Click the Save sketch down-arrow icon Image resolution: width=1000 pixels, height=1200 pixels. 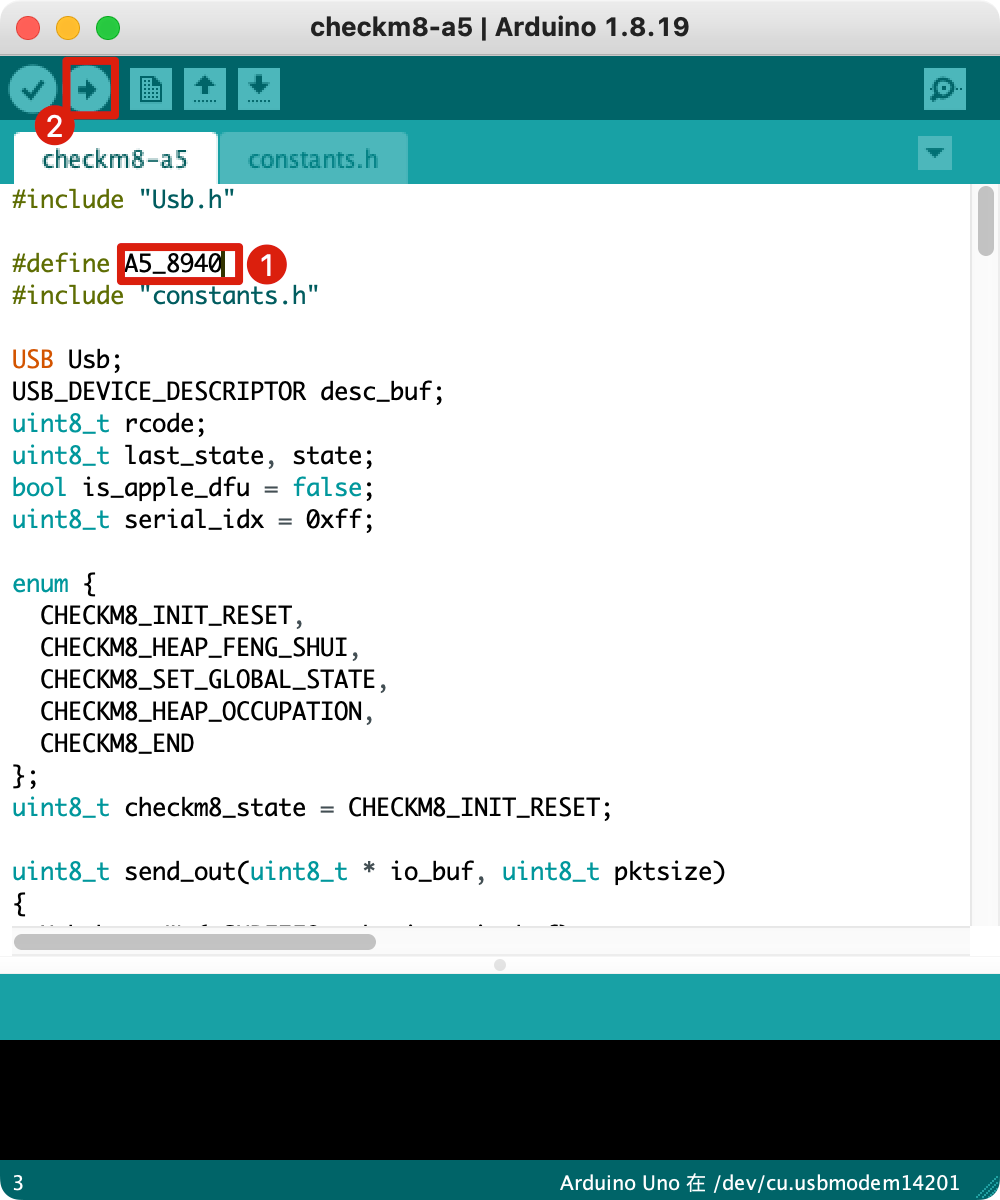pos(259,90)
